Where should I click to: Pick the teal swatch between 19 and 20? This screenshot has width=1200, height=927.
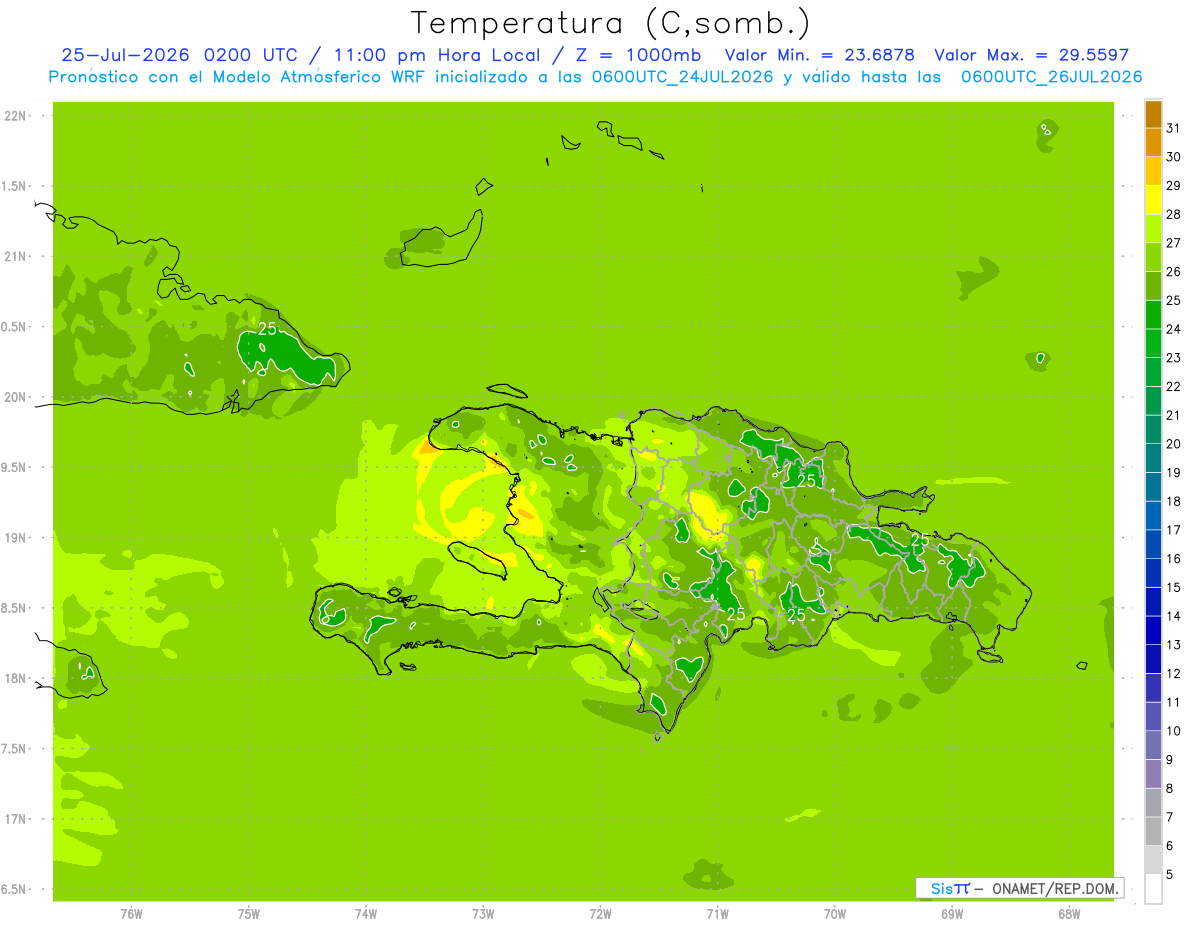pos(1153,458)
